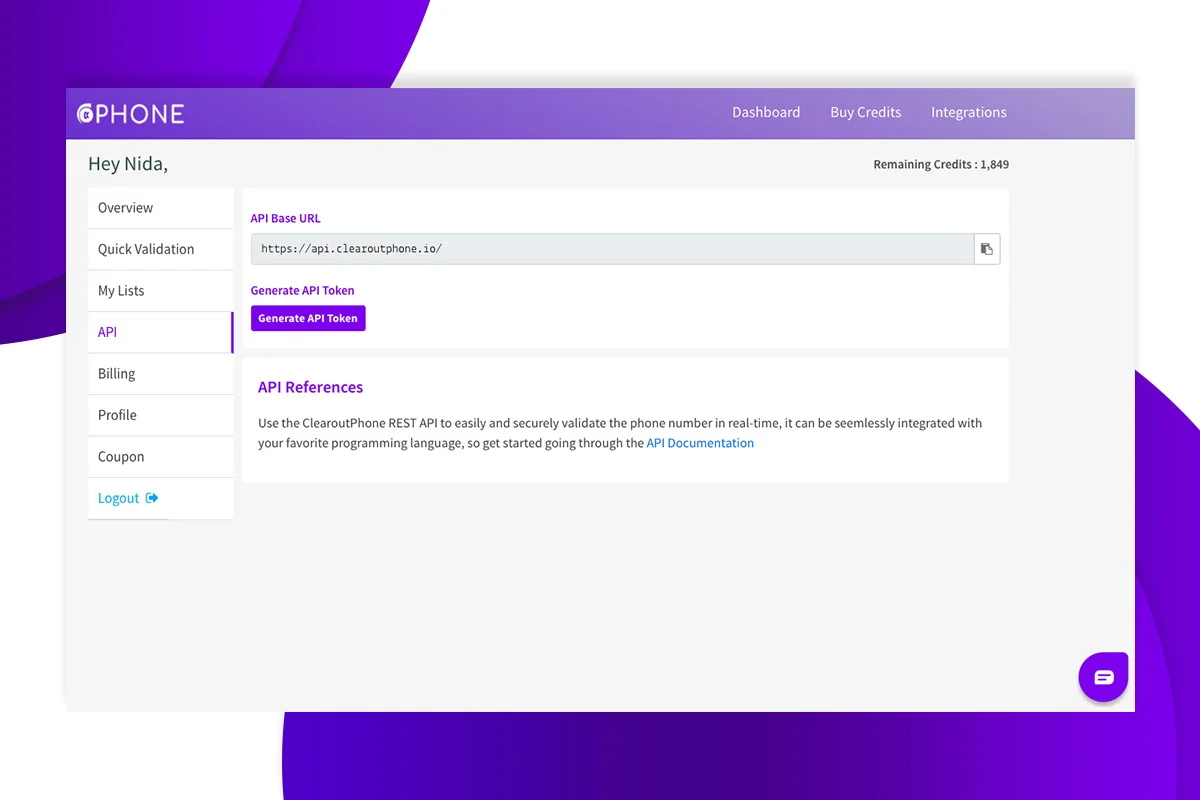Open the API Documentation link
This screenshot has width=1200, height=800.
point(700,443)
